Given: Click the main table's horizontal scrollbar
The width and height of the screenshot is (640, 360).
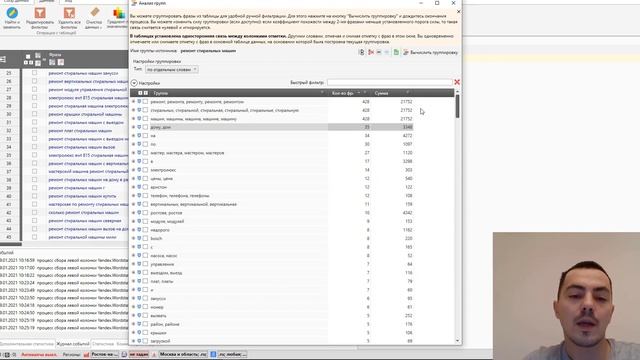Looking at the screenshot, I should click(11, 244).
